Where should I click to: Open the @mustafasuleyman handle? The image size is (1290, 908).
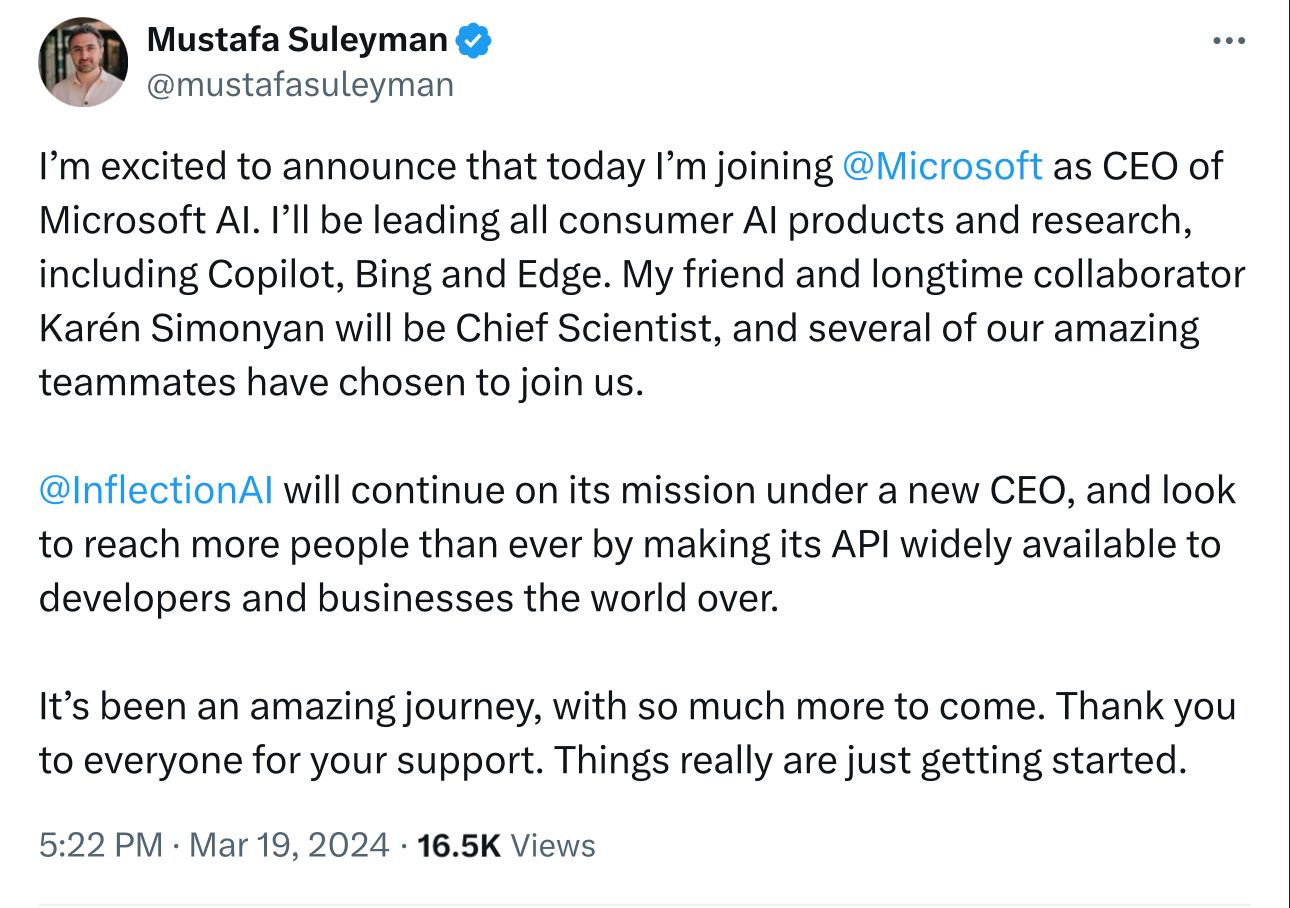(x=299, y=85)
